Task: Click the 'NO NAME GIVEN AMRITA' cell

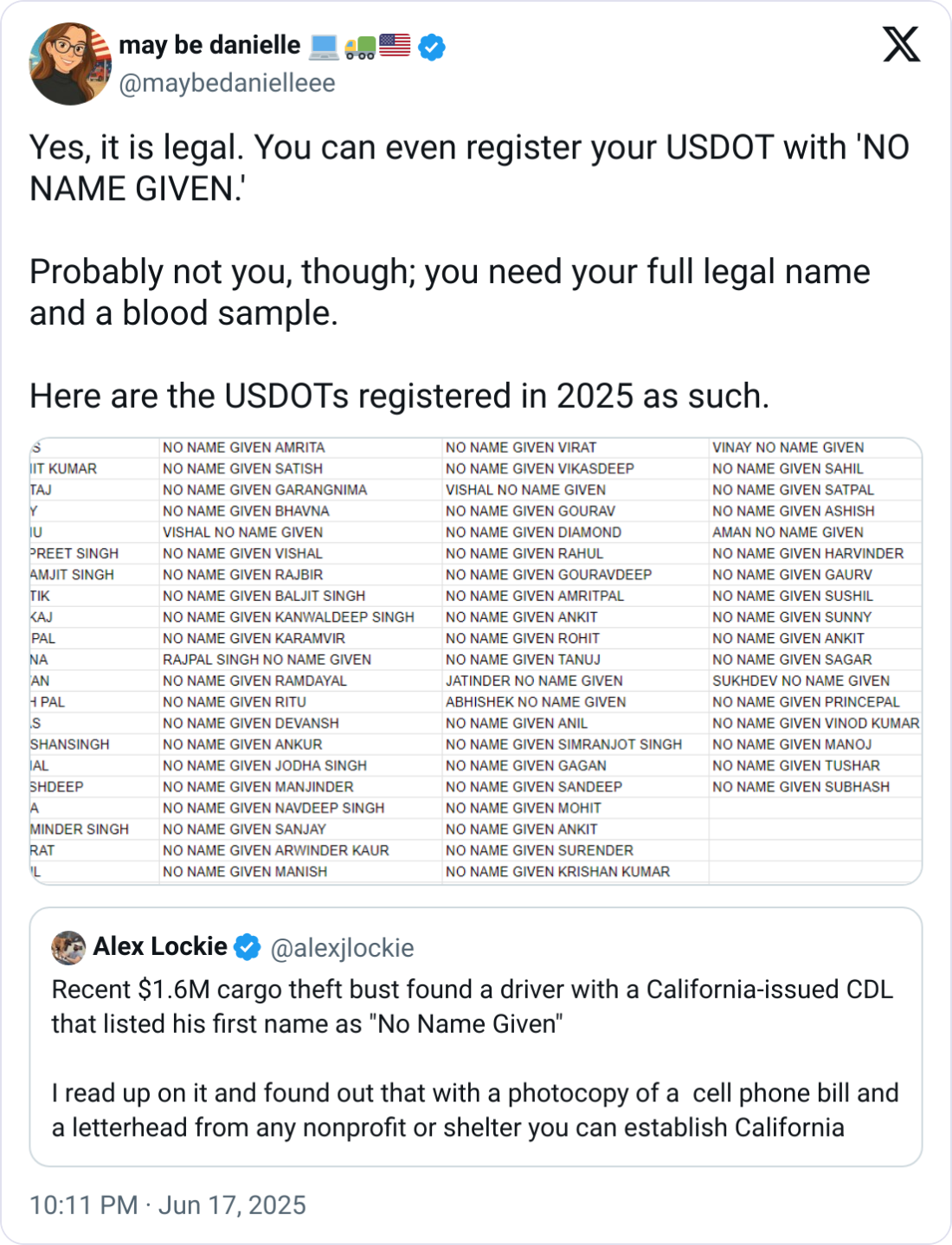Action: tap(244, 448)
